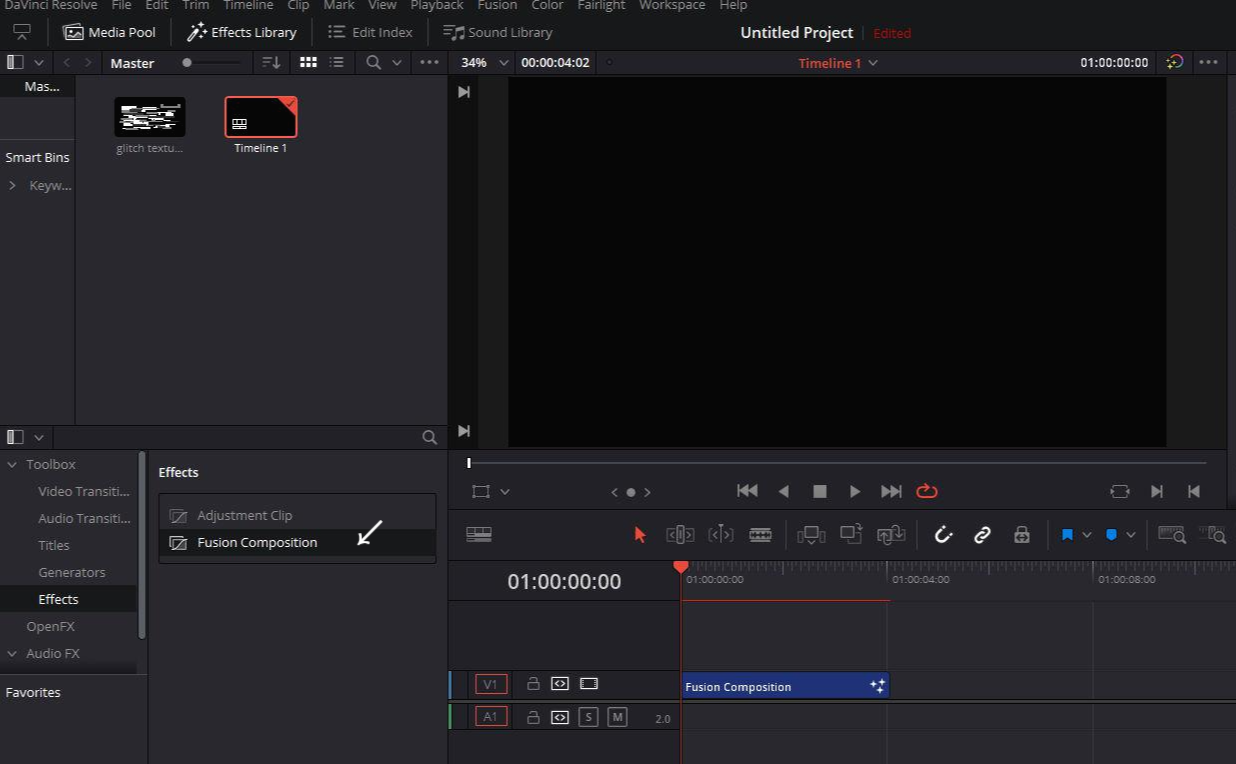Go to last frame
This screenshot has width=1236, height=764.
coord(891,491)
